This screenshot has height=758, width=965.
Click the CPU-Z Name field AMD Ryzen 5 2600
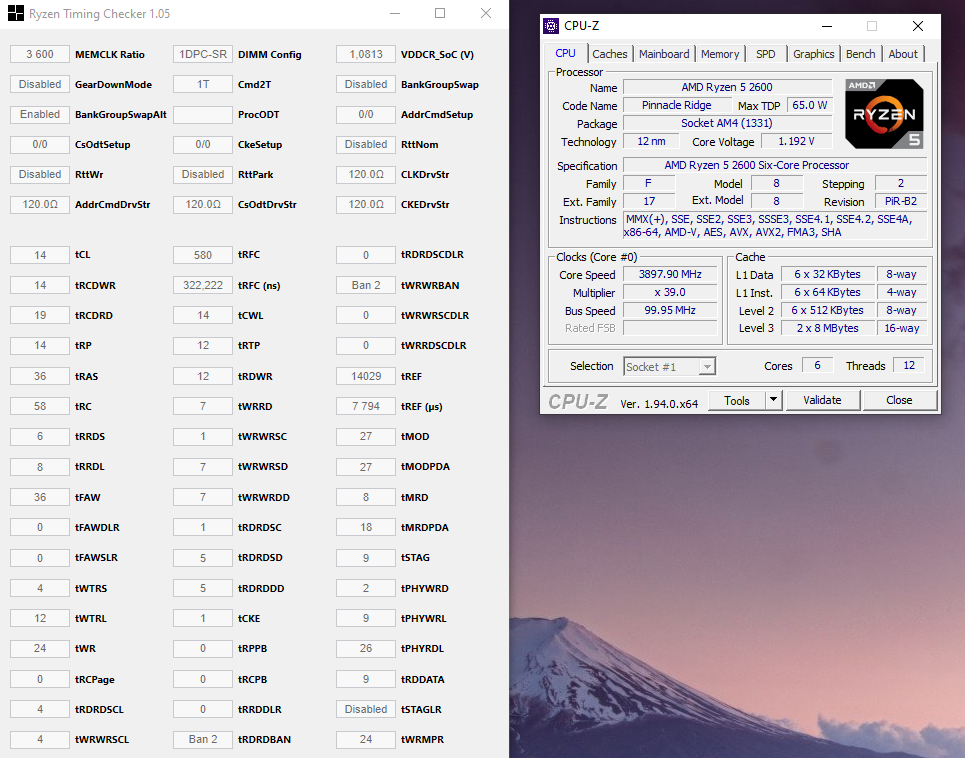[x=727, y=87]
